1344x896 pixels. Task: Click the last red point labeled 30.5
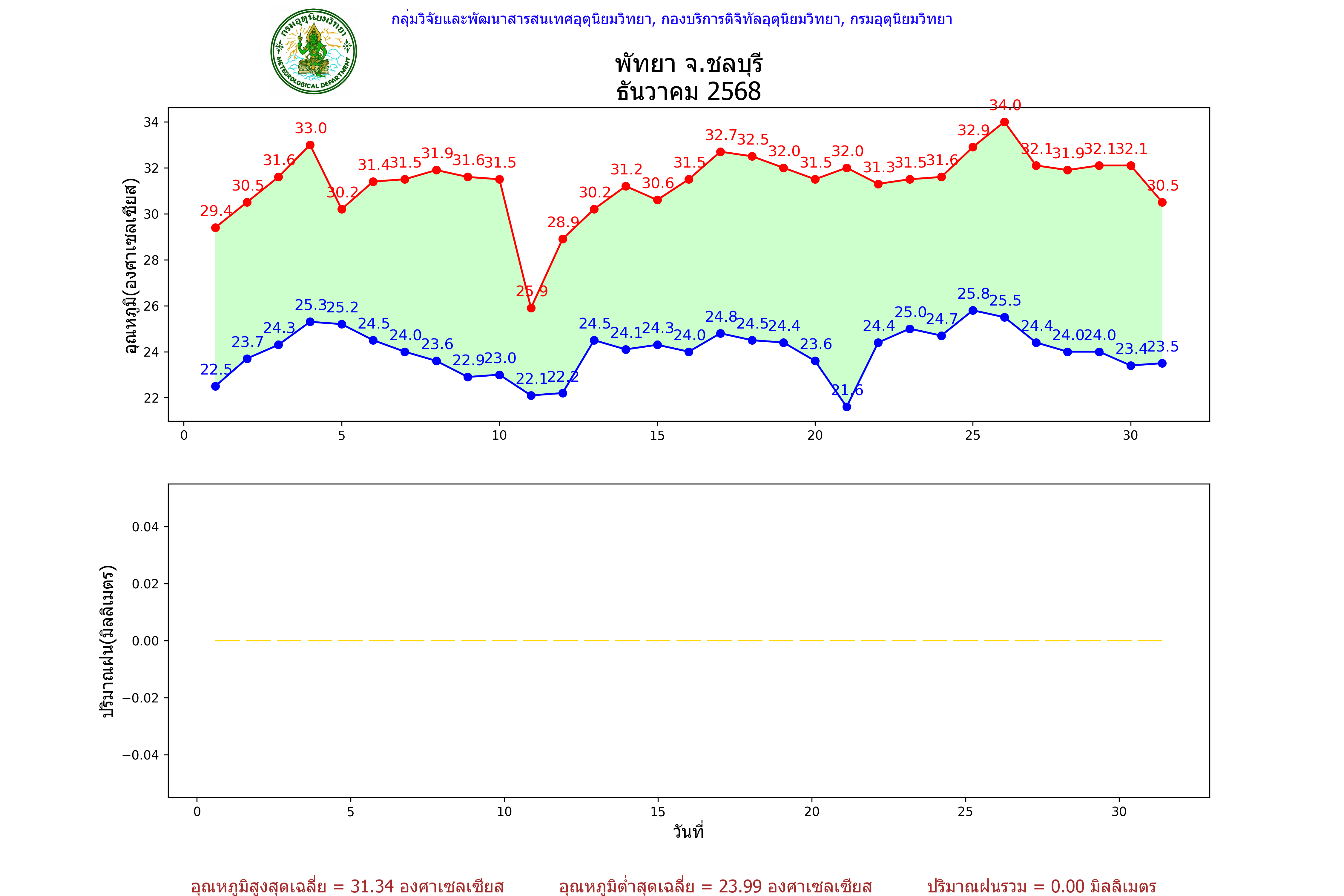tap(1162, 202)
